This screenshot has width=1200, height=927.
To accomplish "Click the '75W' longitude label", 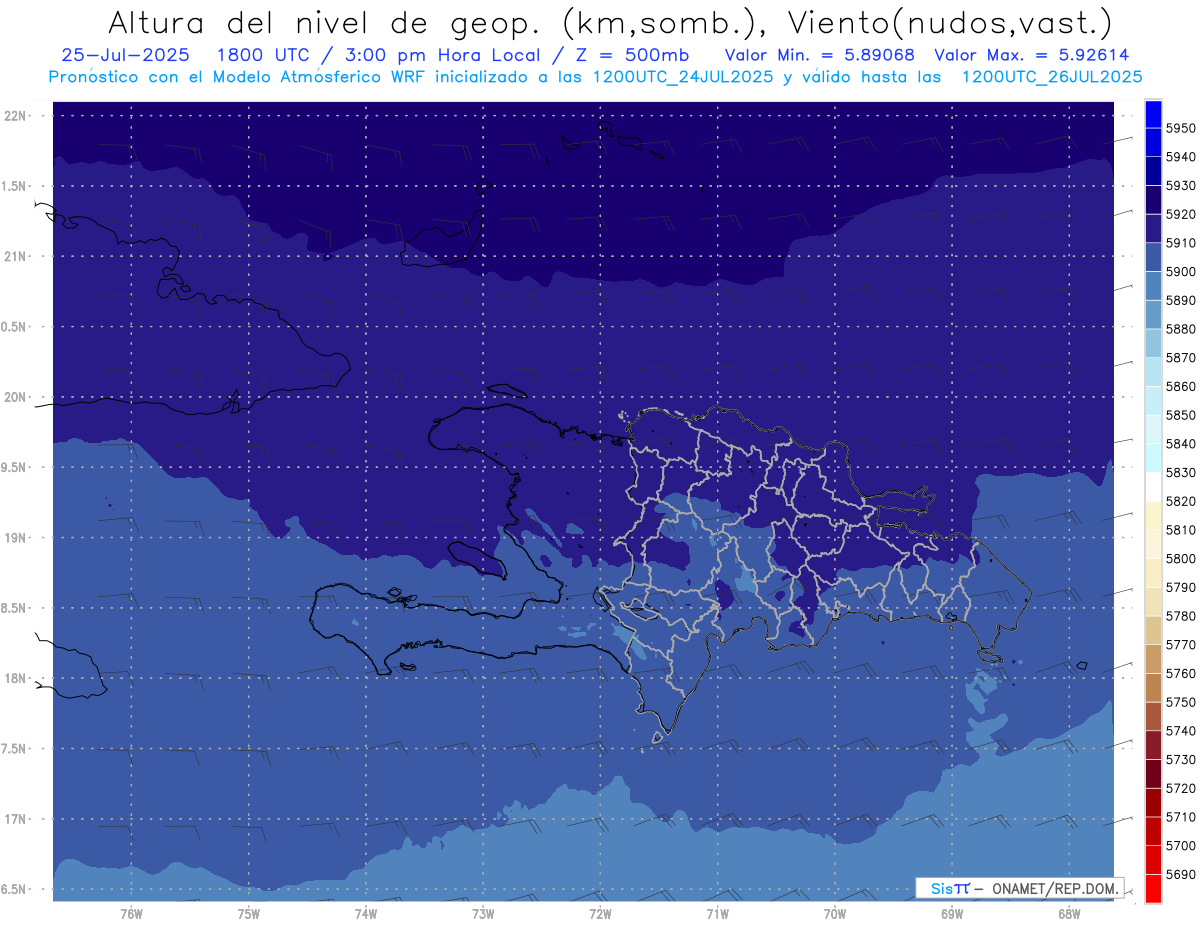I will [x=248, y=913].
